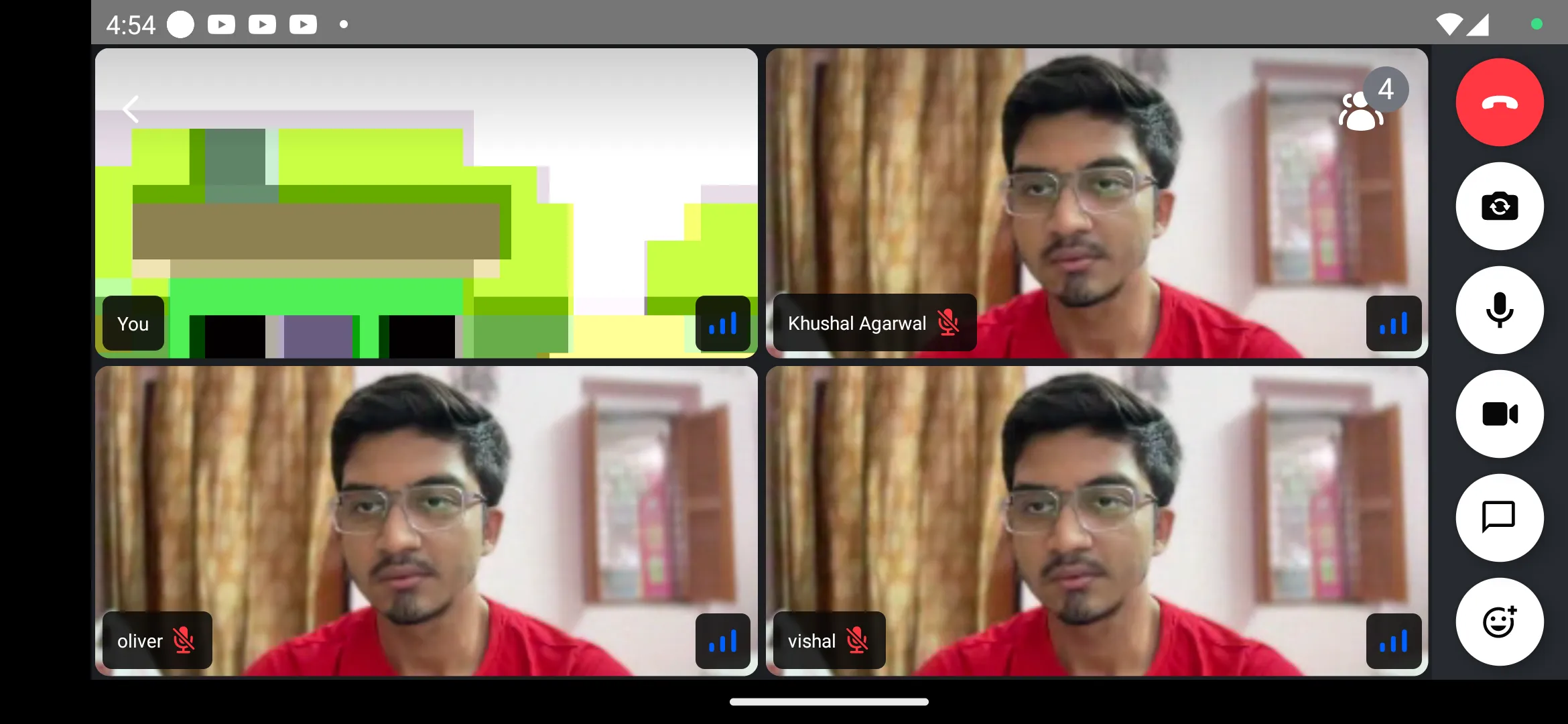Select Khushal Agarwal video tile

pos(1098,203)
